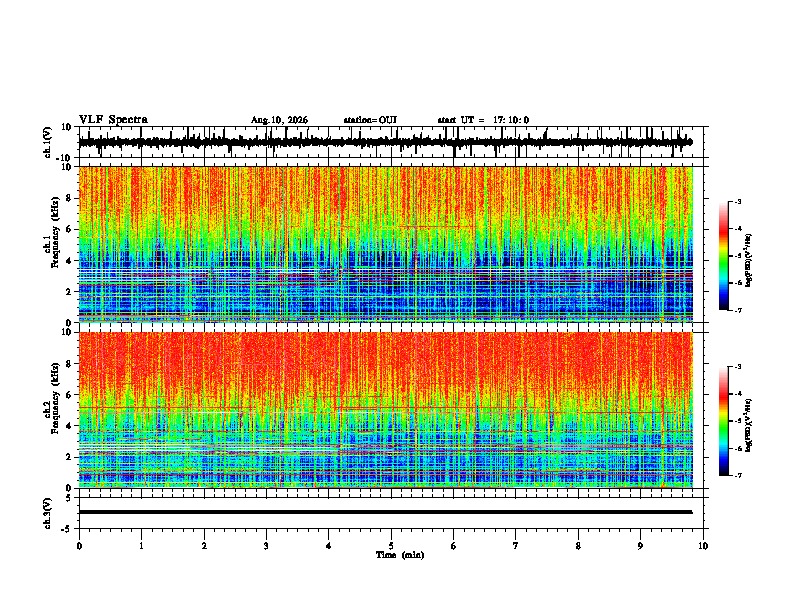
Task: Click the "ch.3(V)" axis label
Action: (x=47, y=513)
